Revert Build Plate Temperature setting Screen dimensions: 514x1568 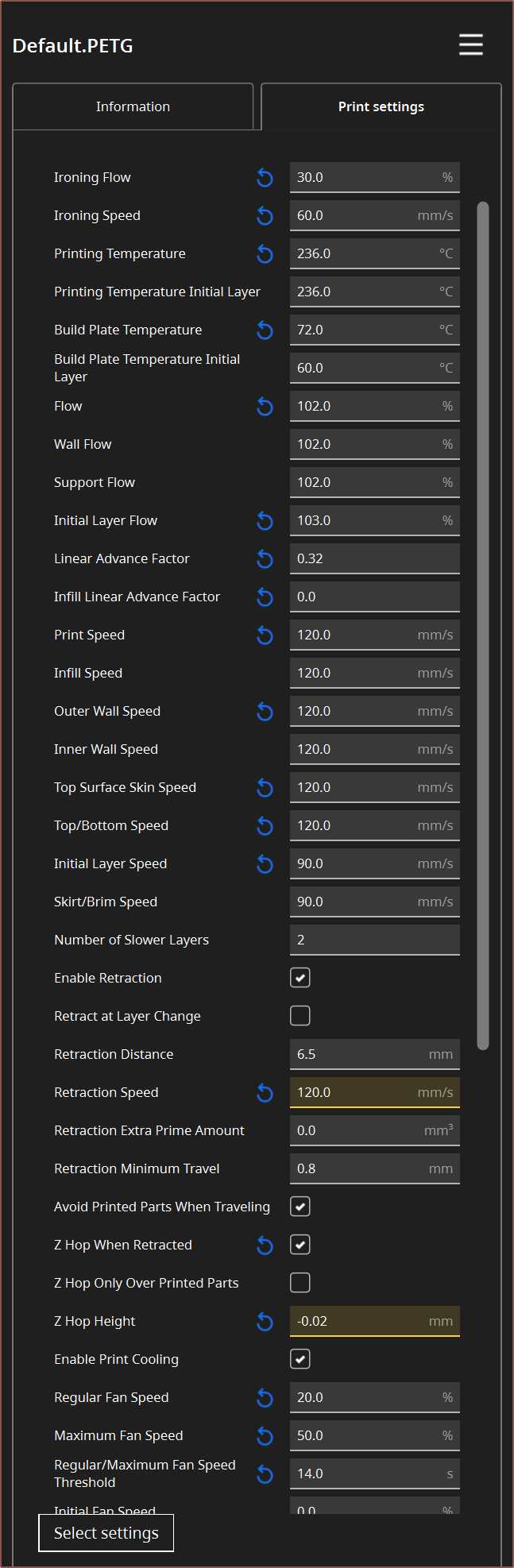pos(265,330)
